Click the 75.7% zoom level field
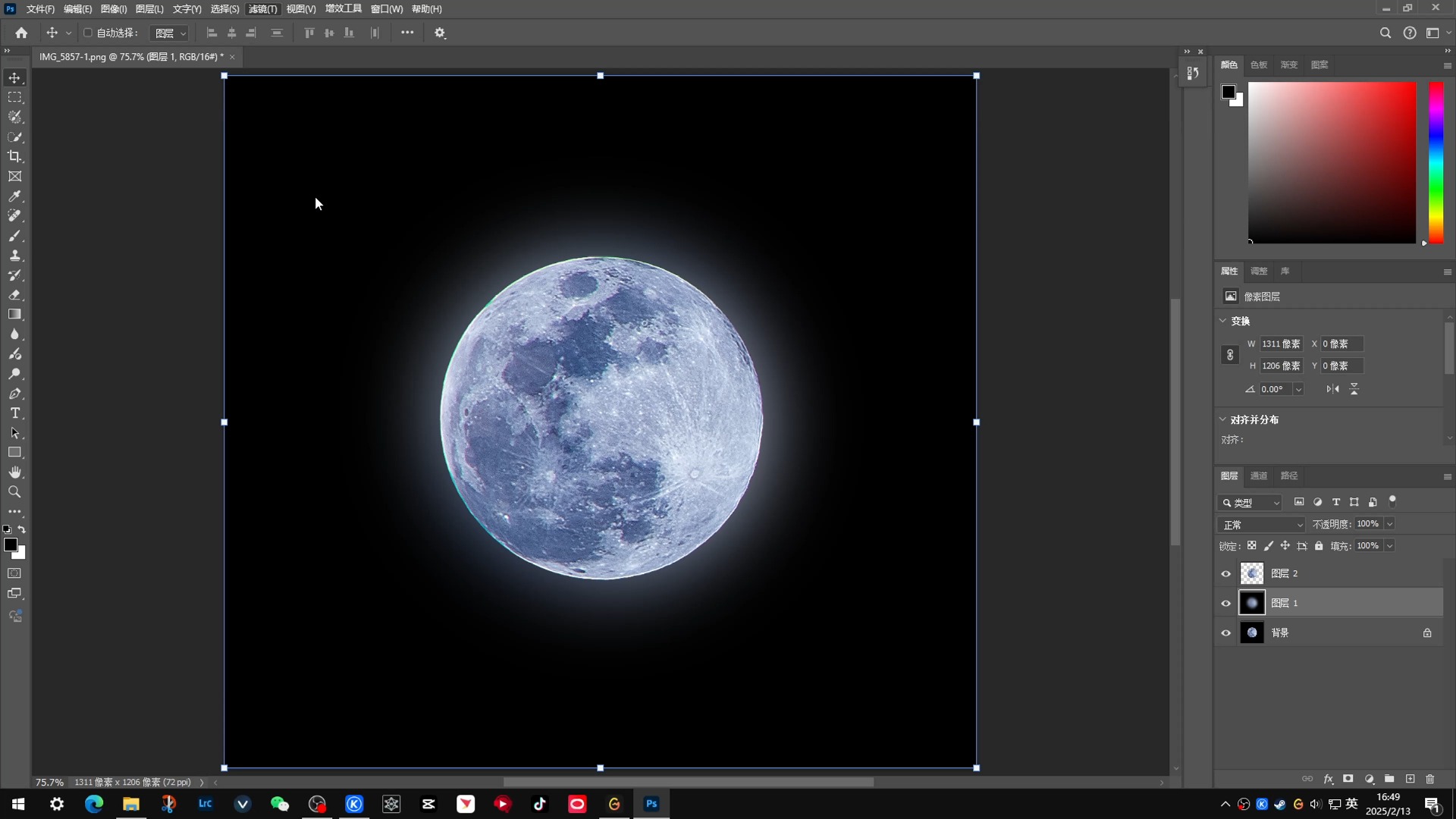The image size is (1456, 819). point(49,782)
